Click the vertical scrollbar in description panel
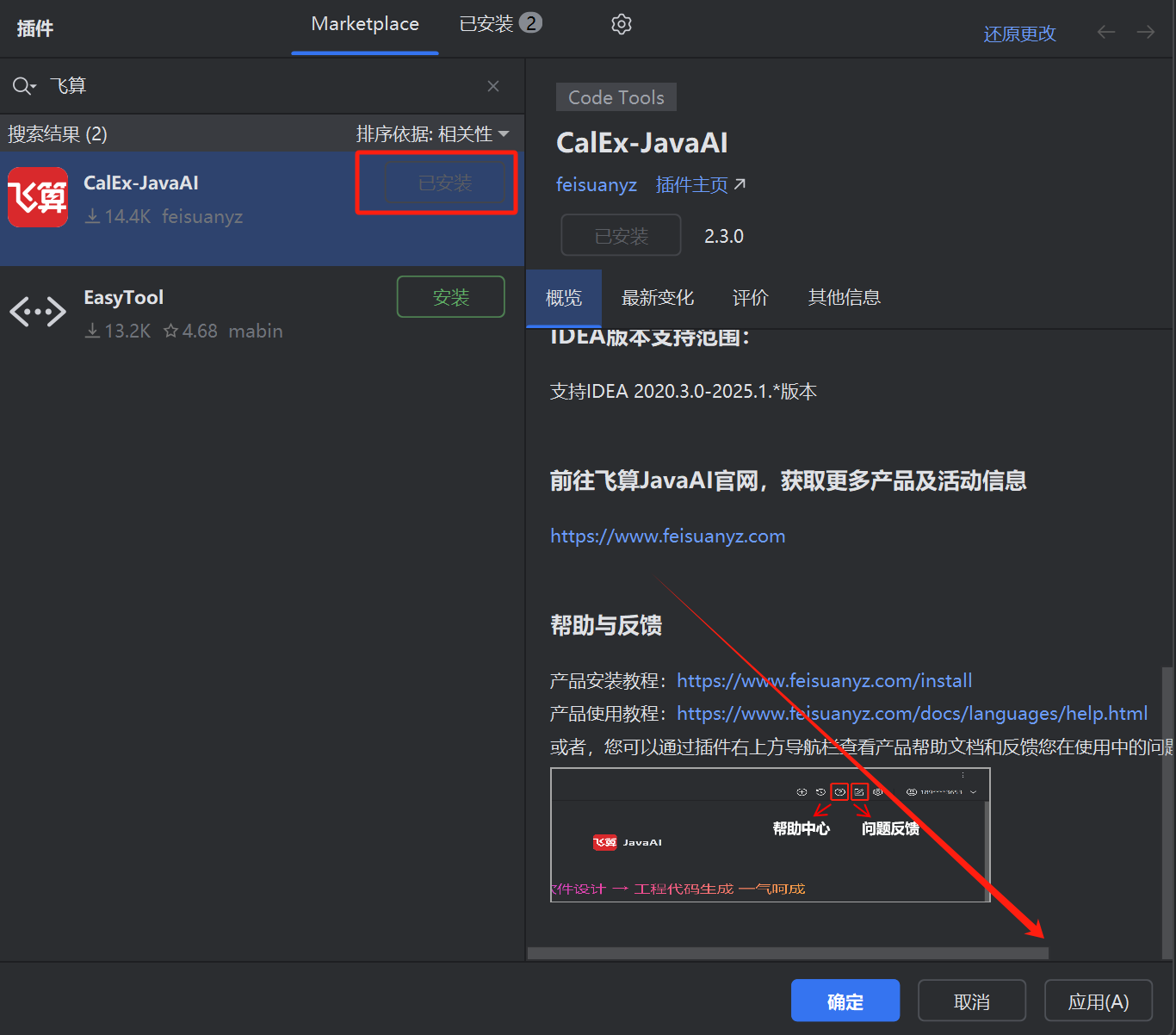This screenshot has width=1176, height=1035. [x=1167, y=812]
